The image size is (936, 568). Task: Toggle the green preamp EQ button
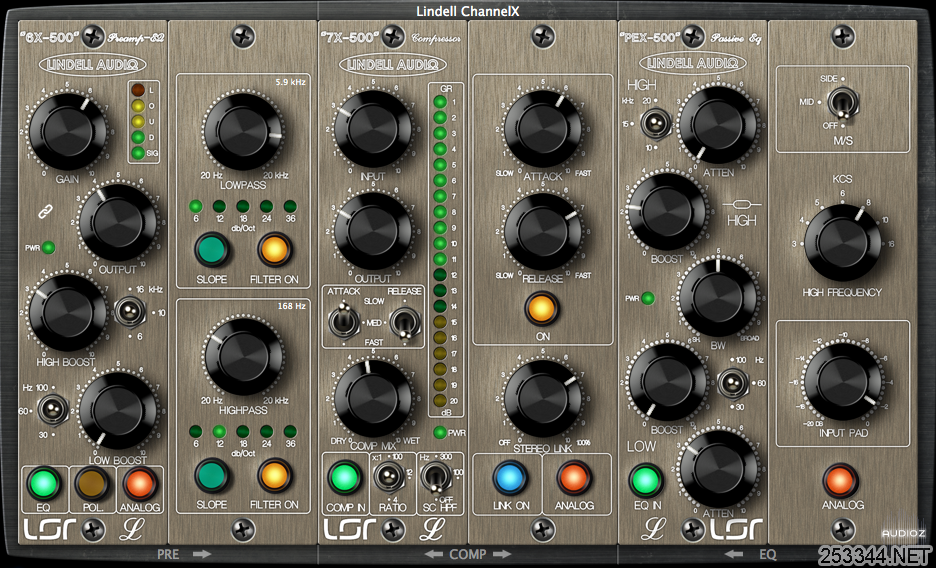tap(44, 483)
